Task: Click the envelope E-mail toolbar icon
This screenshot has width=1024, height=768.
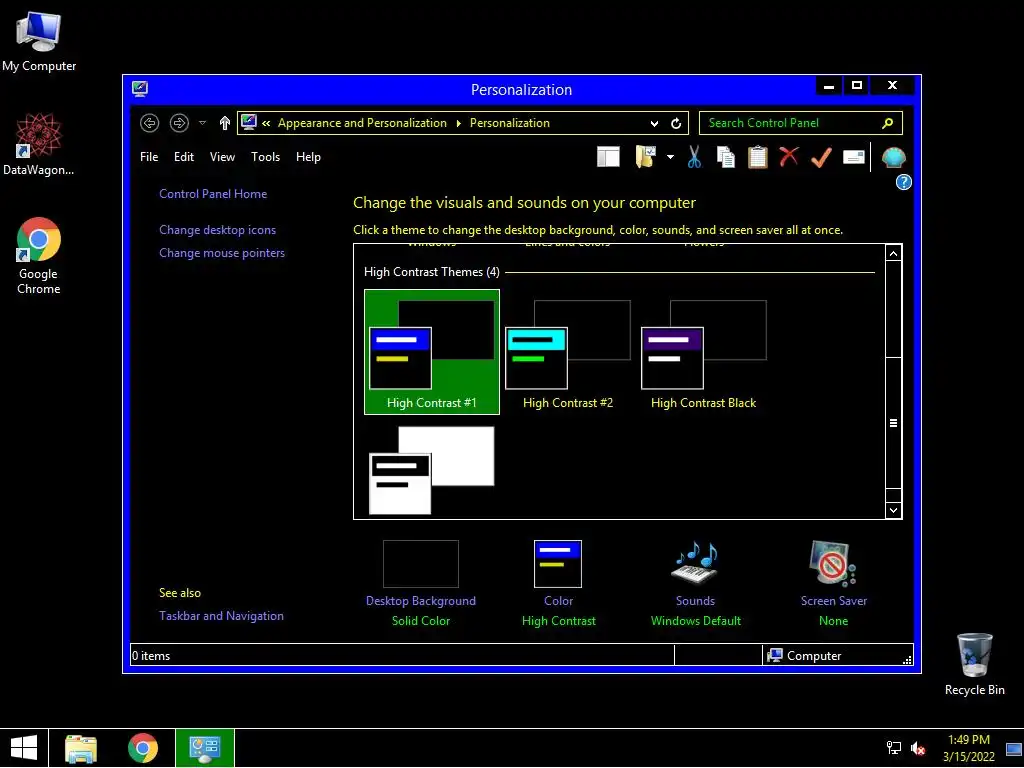Action: [x=854, y=157]
